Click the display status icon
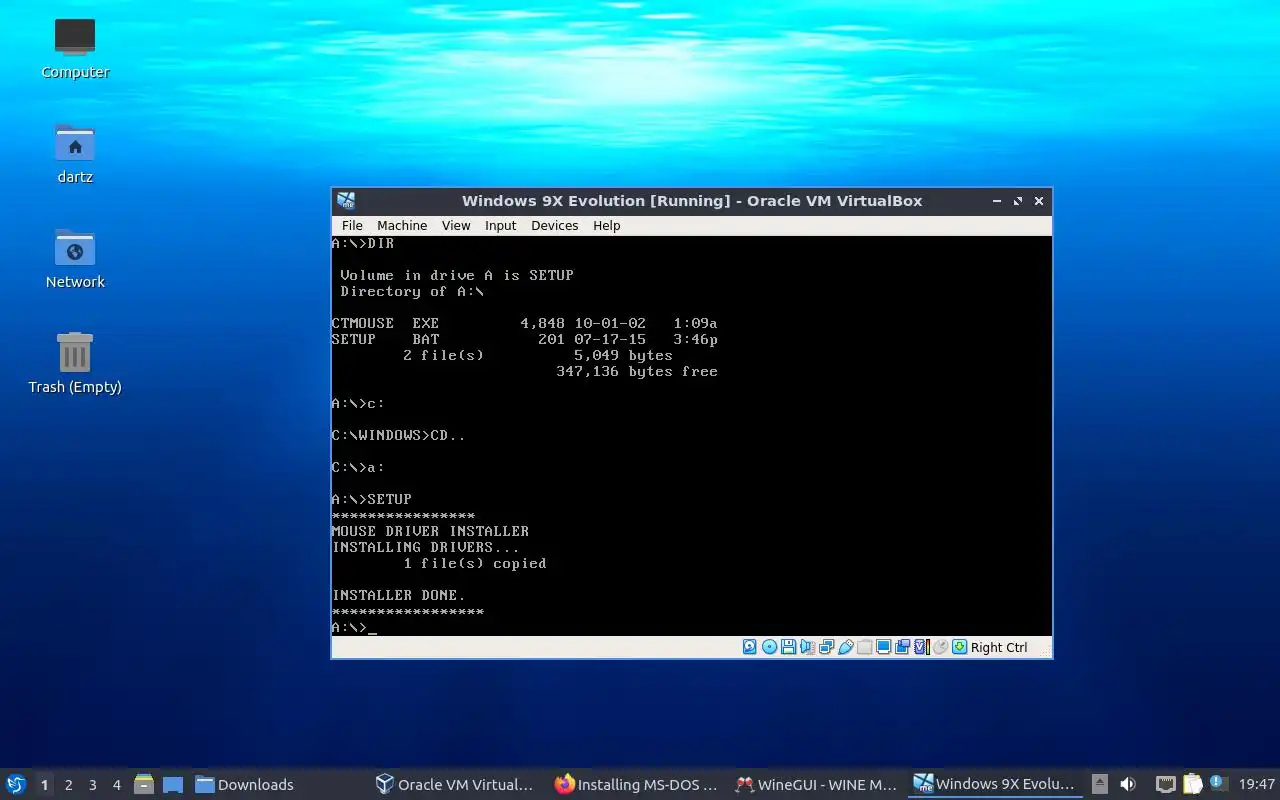 883,647
